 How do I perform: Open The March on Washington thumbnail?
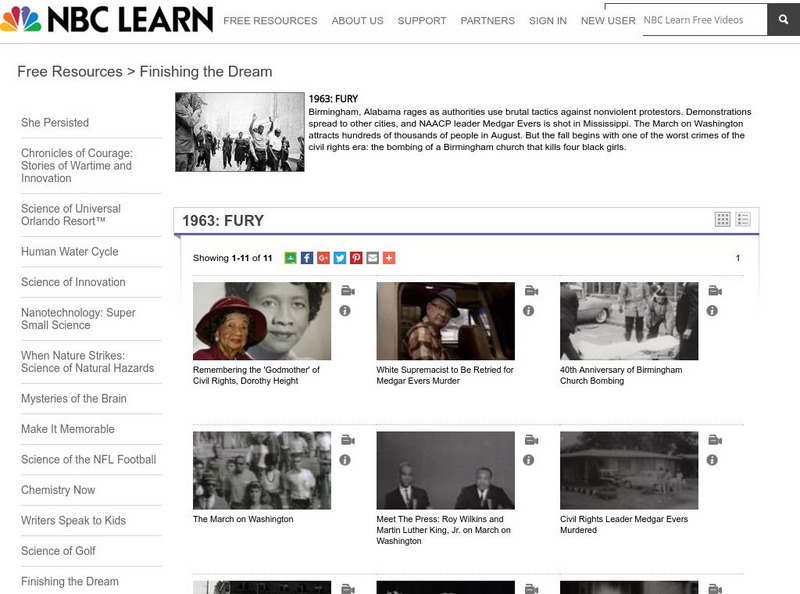coord(262,471)
